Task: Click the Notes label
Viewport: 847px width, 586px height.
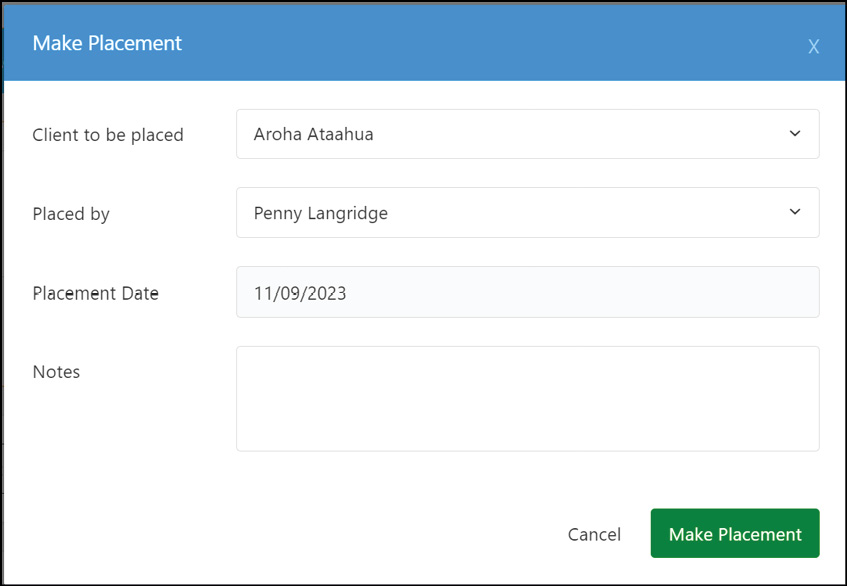Action: [56, 372]
